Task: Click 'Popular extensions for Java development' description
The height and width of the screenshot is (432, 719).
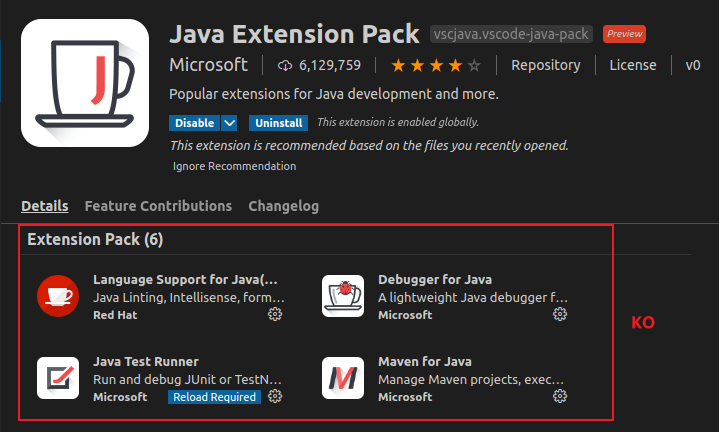Action: (x=334, y=94)
